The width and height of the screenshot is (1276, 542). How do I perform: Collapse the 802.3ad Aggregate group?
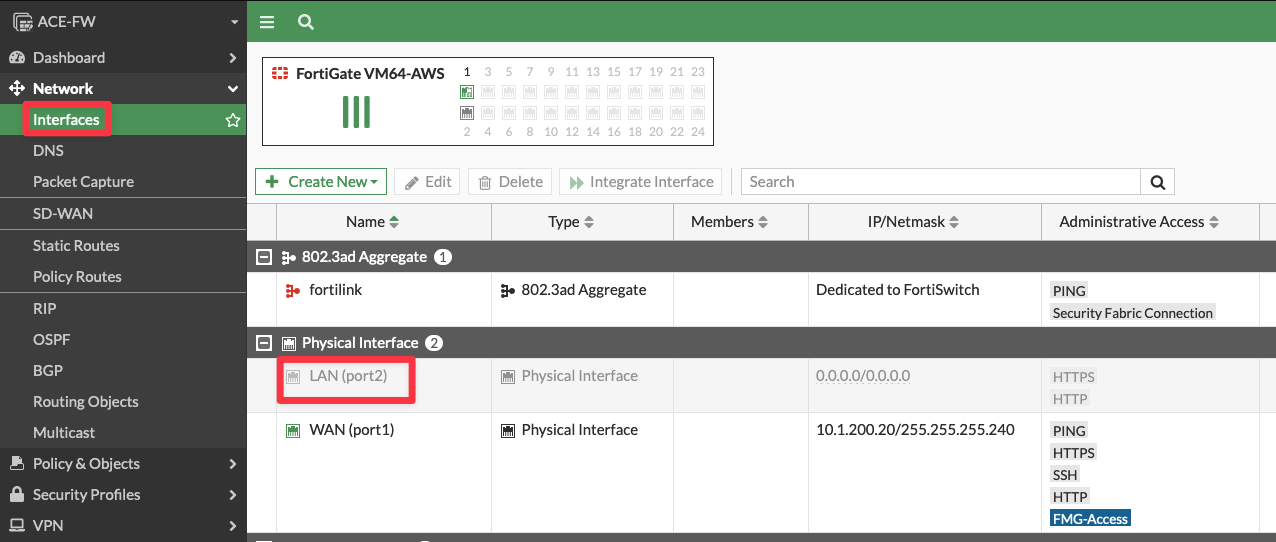(x=264, y=257)
